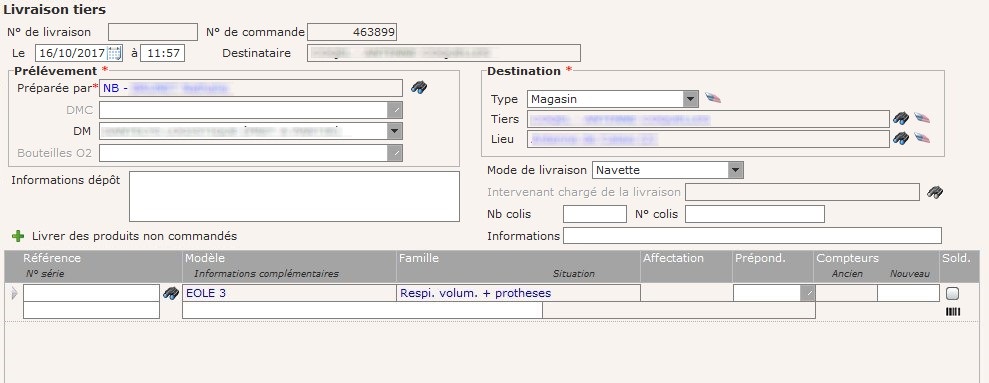Open the Prépond. dropdown in product row
This screenshot has width=989, height=383.
808,293
